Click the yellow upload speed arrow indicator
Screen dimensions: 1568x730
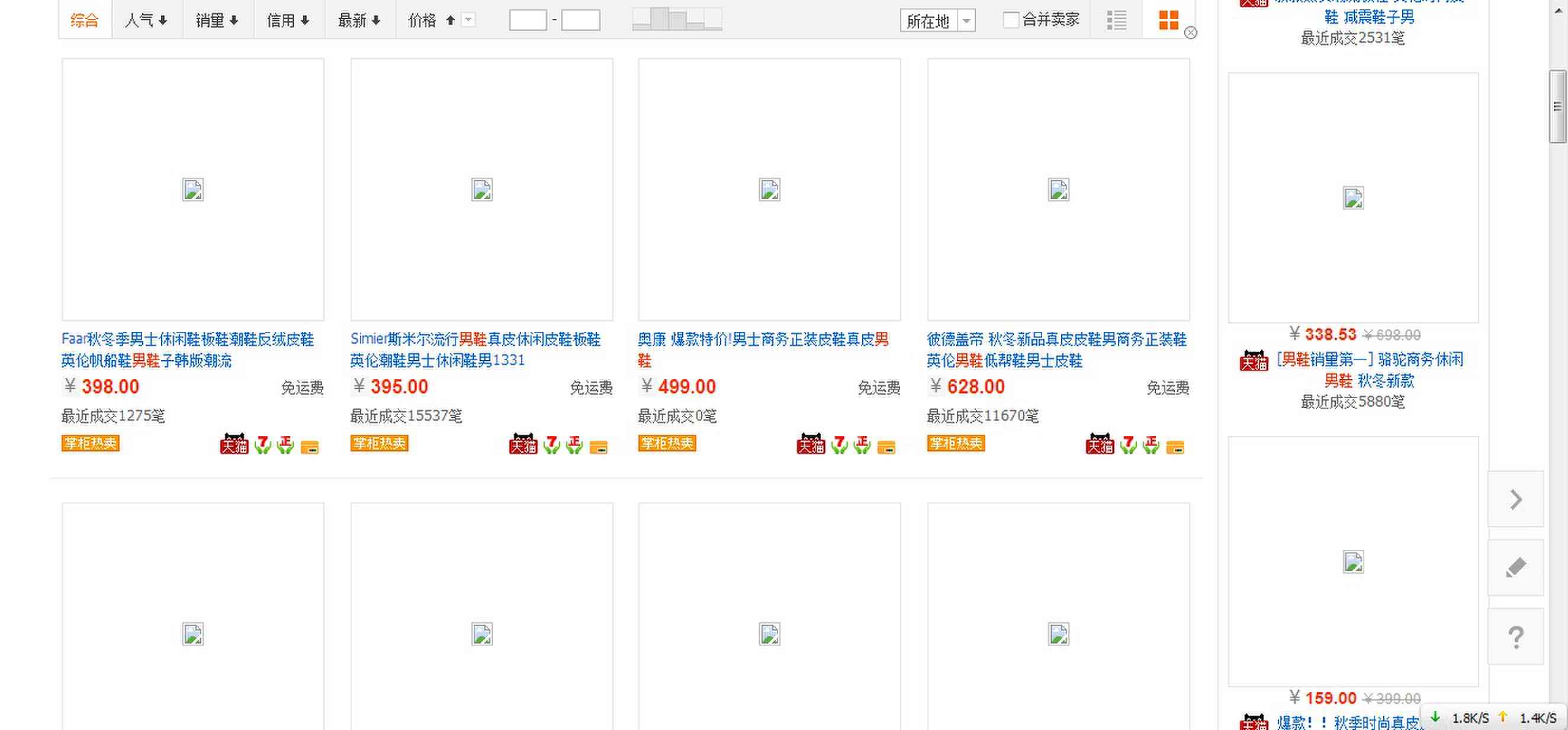(x=1502, y=716)
